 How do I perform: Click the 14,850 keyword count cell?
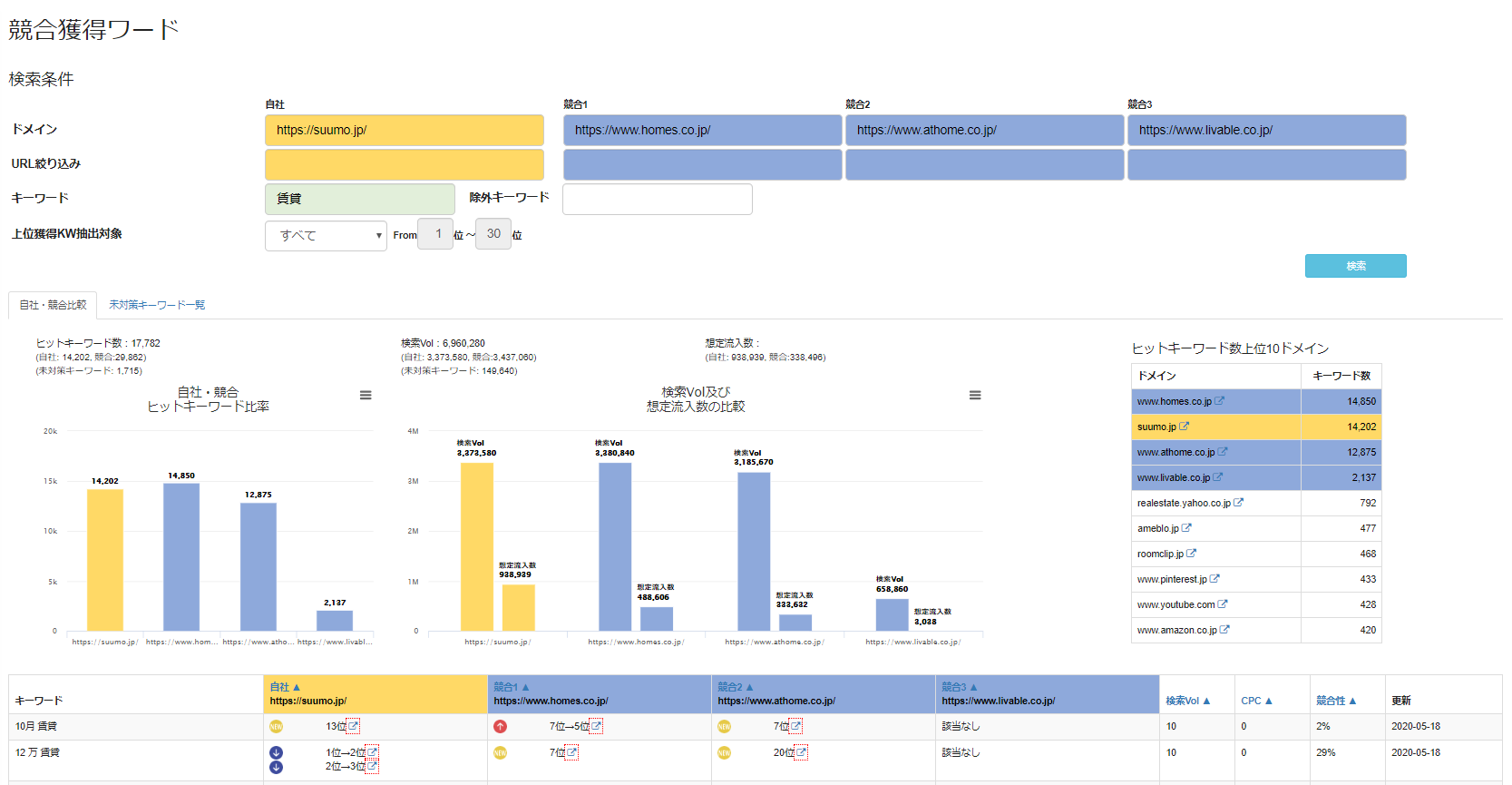1341,401
